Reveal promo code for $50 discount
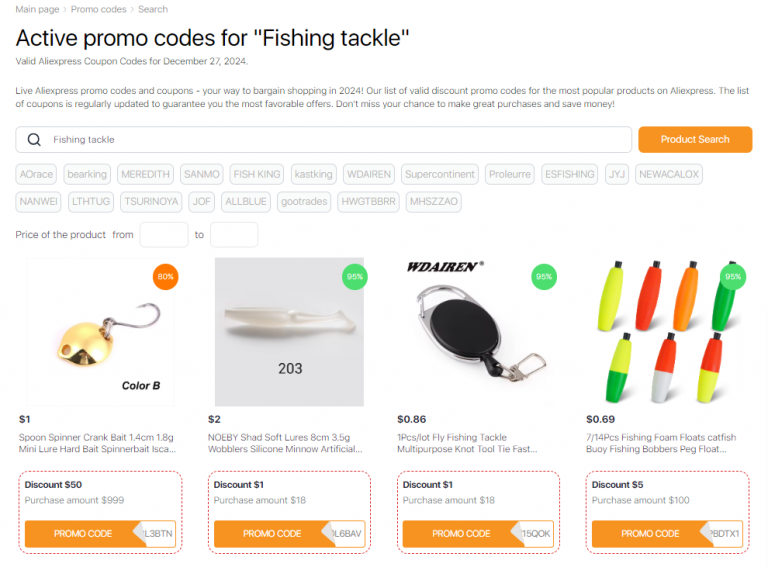 click(x=84, y=534)
